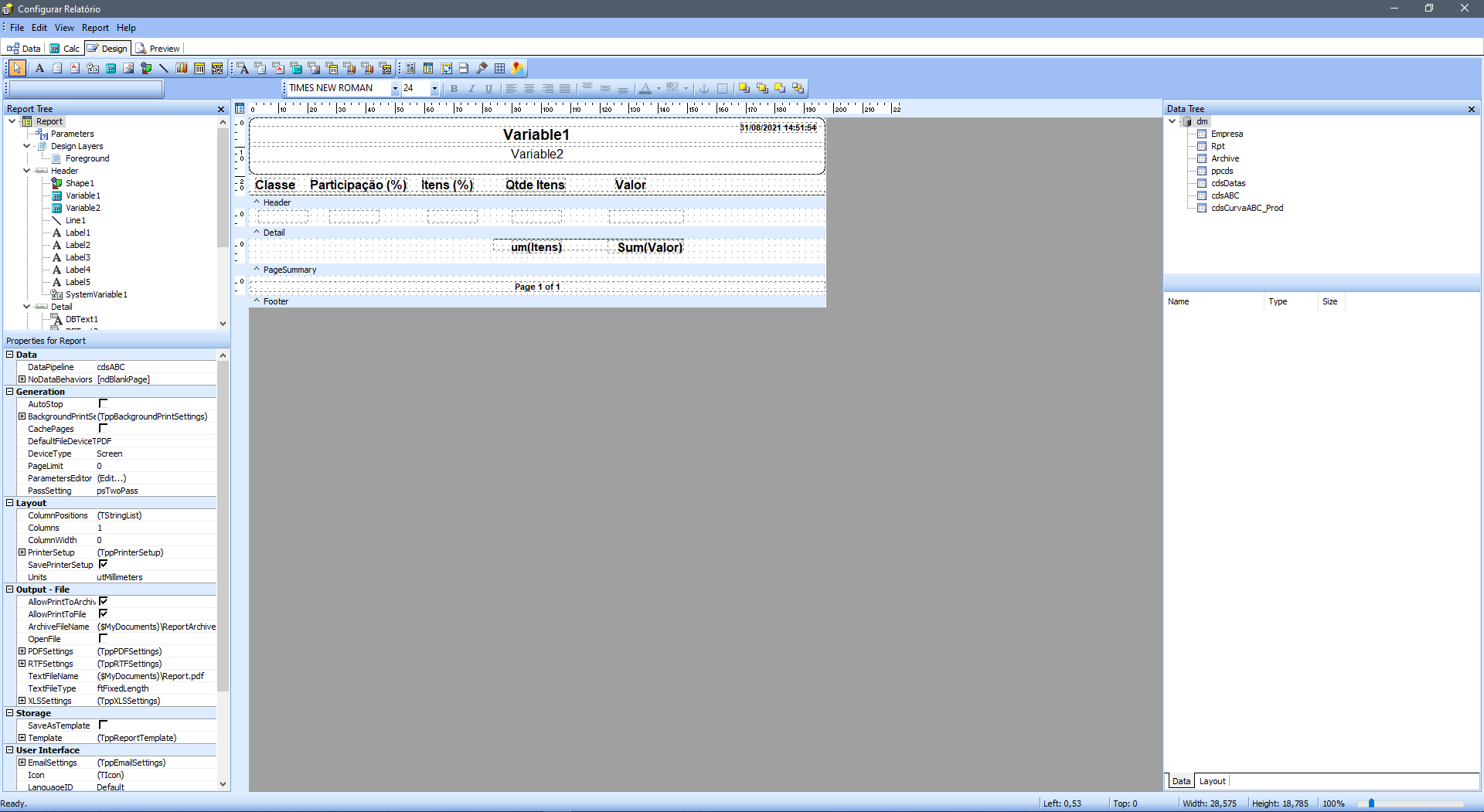Select the Shape component tool
The width and height of the screenshot is (1484, 812).
146,68
